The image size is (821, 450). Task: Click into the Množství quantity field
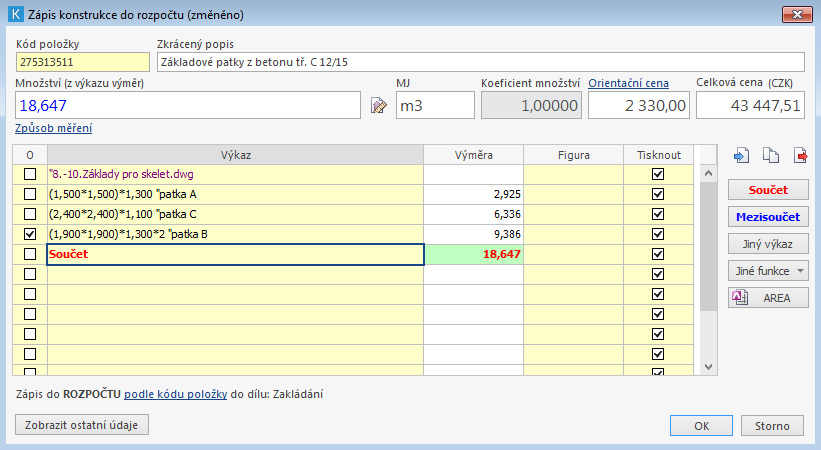[x=188, y=105]
